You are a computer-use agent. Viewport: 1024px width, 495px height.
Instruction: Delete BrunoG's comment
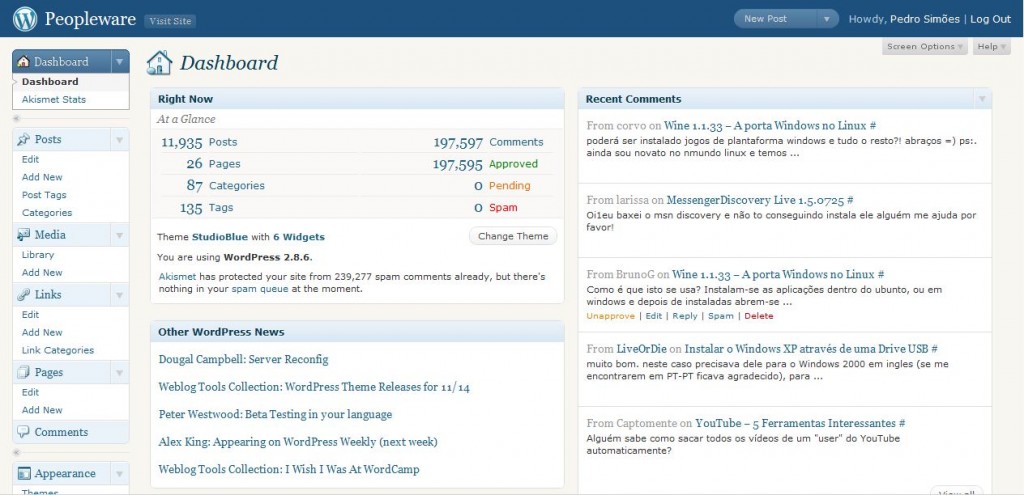click(759, 316)
